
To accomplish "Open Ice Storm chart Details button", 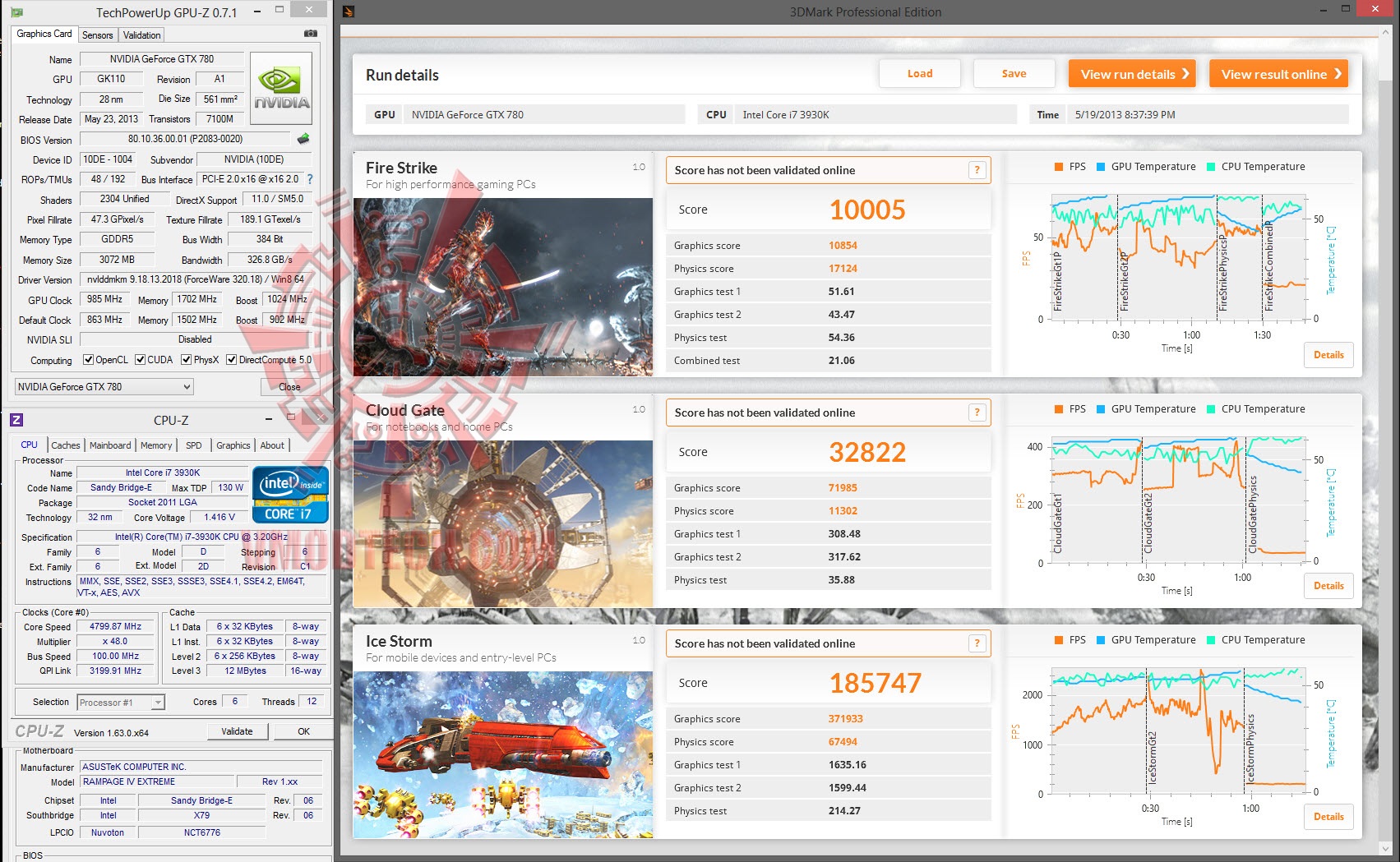I will pos(1328,817).
